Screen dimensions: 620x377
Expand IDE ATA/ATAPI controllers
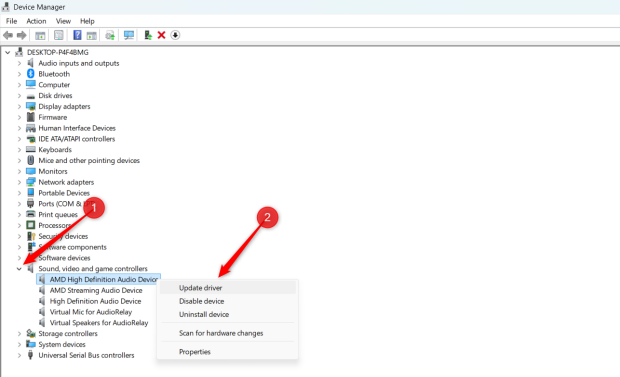tap(19, 139)
